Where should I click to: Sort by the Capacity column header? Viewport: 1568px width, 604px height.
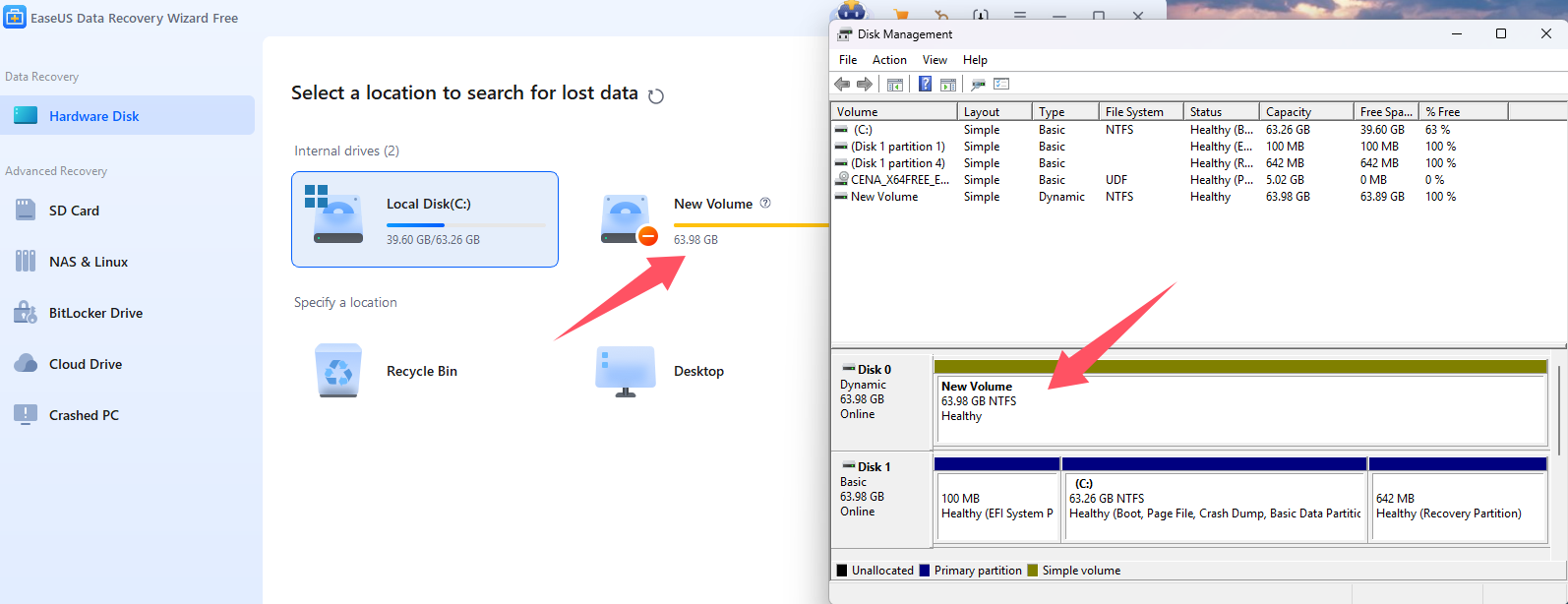point(1306,111)
